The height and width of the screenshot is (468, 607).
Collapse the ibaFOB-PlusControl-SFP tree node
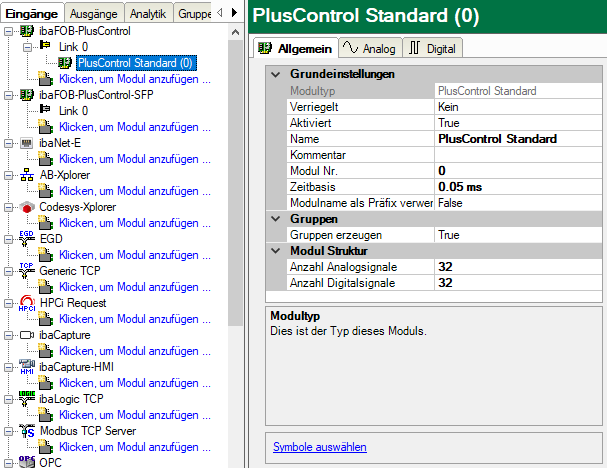9,95
